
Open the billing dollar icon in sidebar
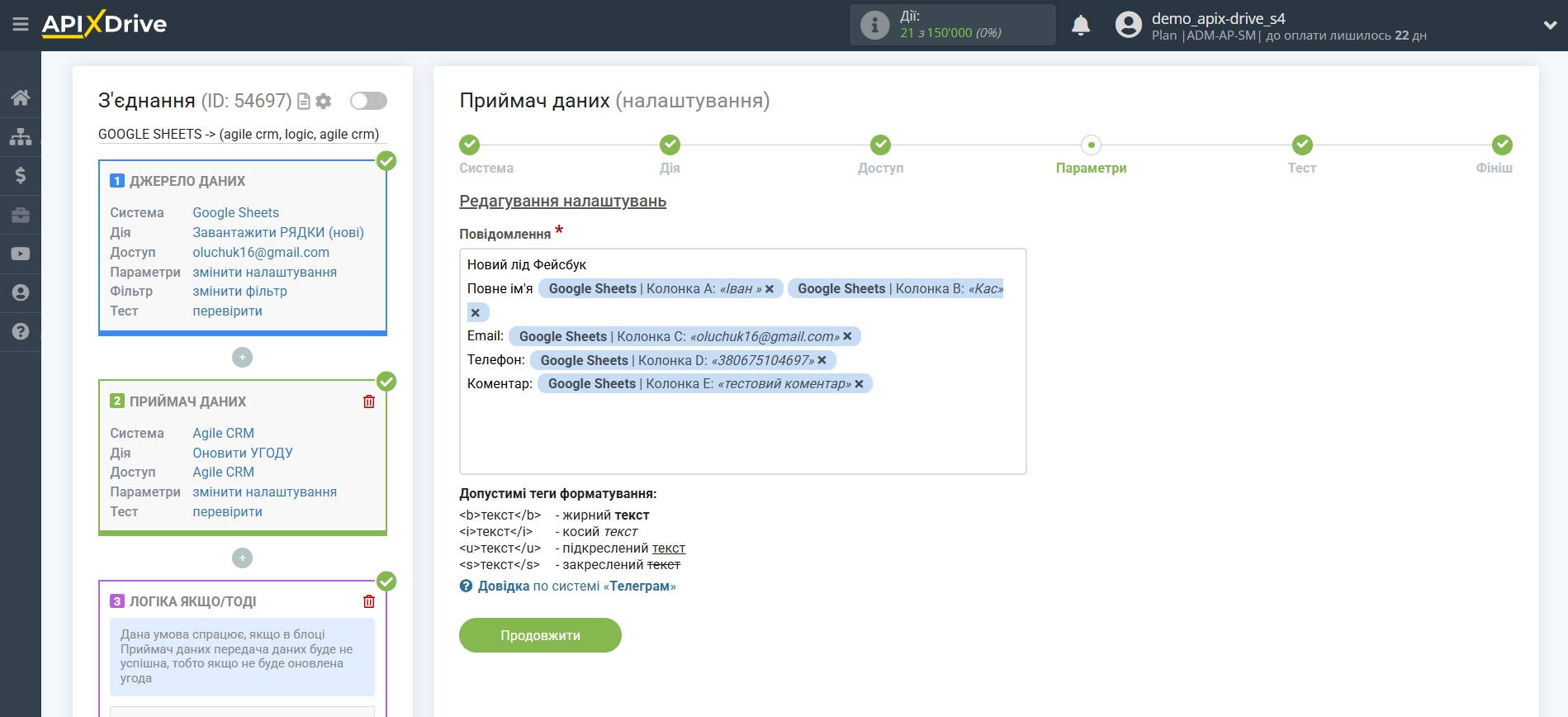[21, 175]
